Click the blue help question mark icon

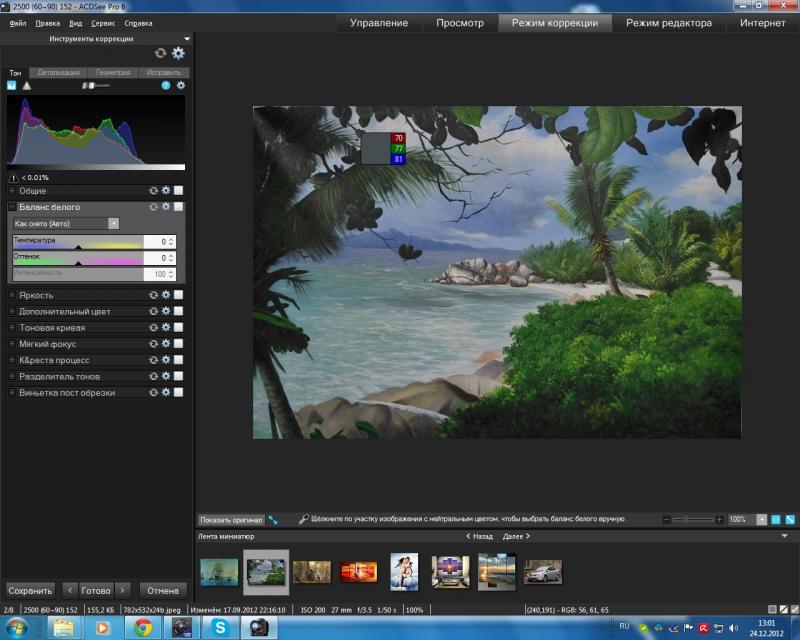166,86
